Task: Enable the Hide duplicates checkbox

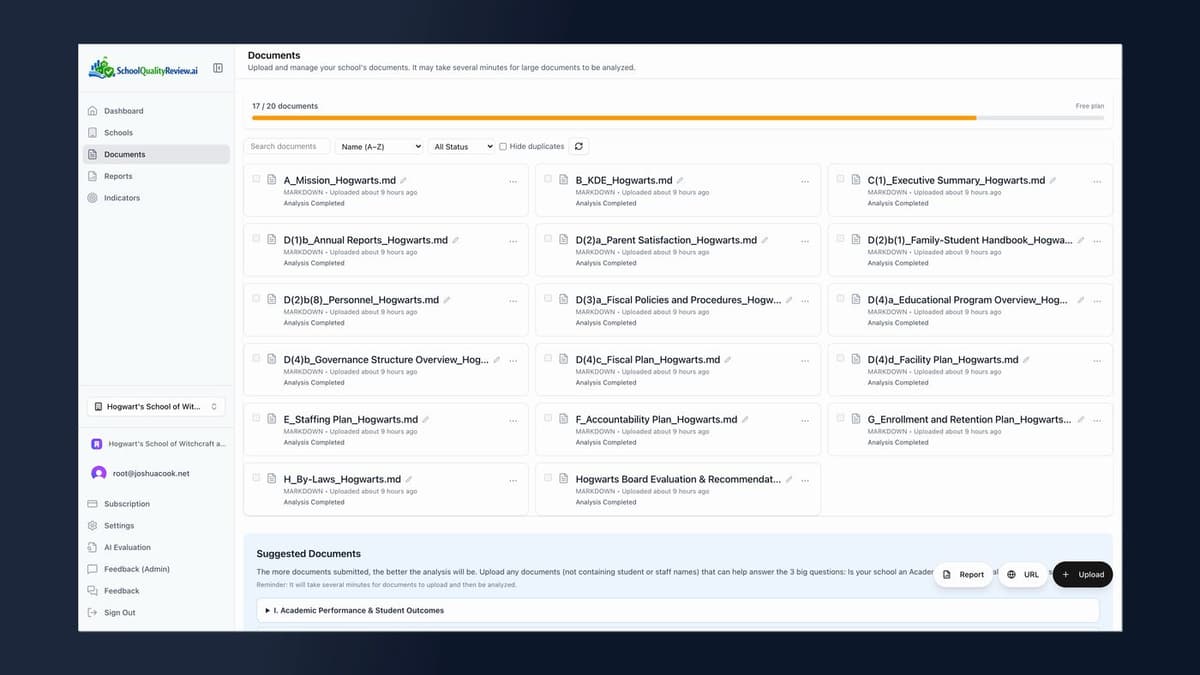Action: click(502, 146)
